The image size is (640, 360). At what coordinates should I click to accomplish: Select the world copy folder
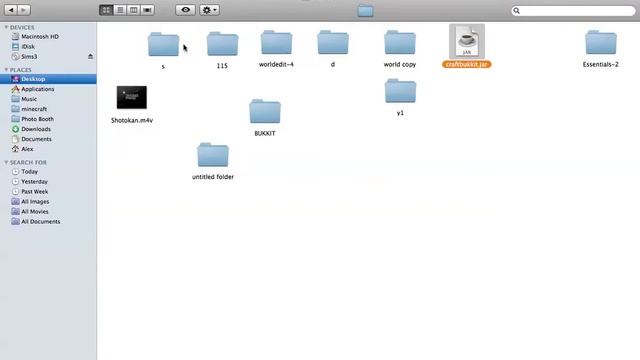point(400,42)
